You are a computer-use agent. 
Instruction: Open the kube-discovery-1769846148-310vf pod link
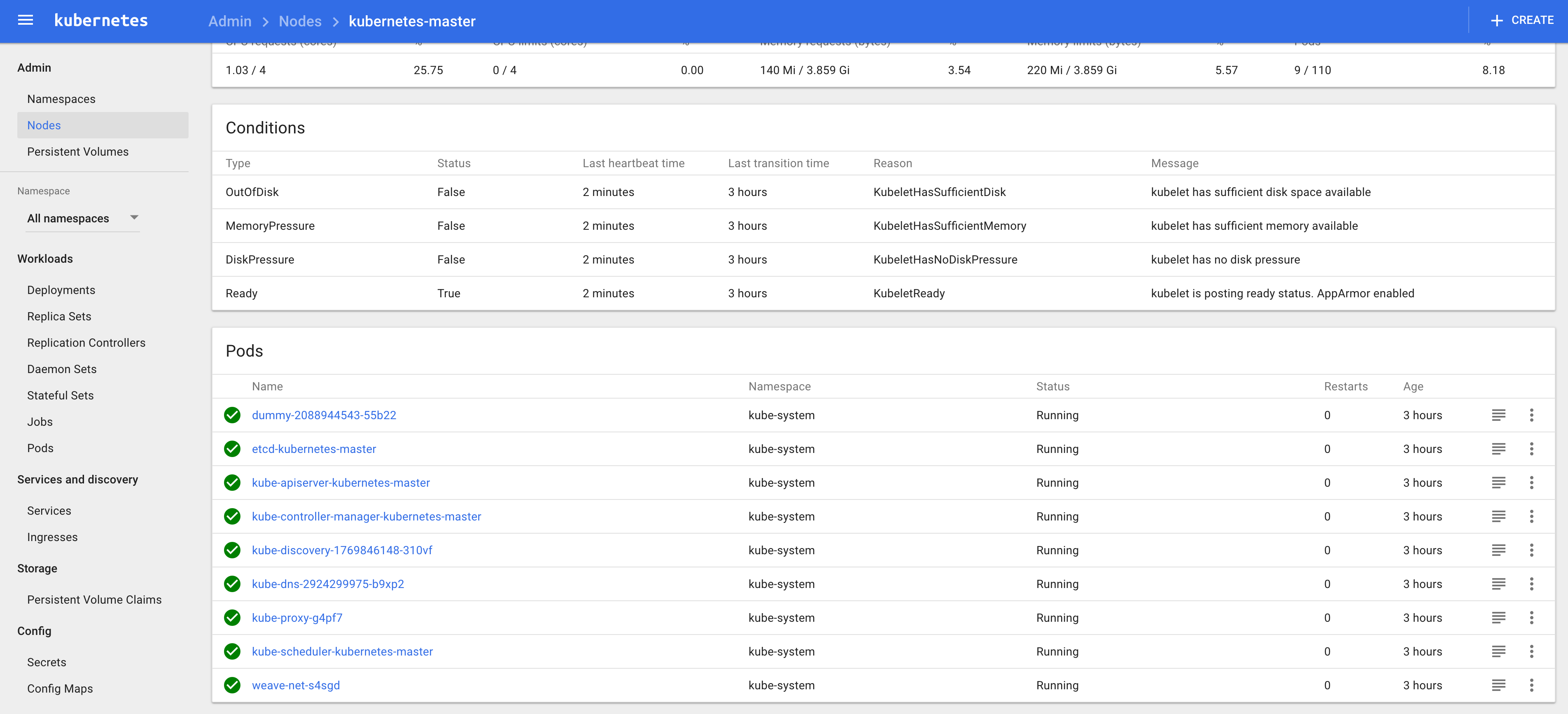(342, 550)
